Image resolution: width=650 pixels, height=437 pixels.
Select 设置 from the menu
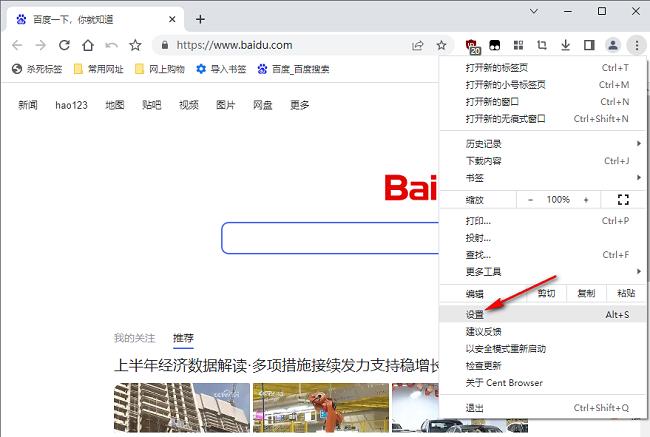pos(475,314)
